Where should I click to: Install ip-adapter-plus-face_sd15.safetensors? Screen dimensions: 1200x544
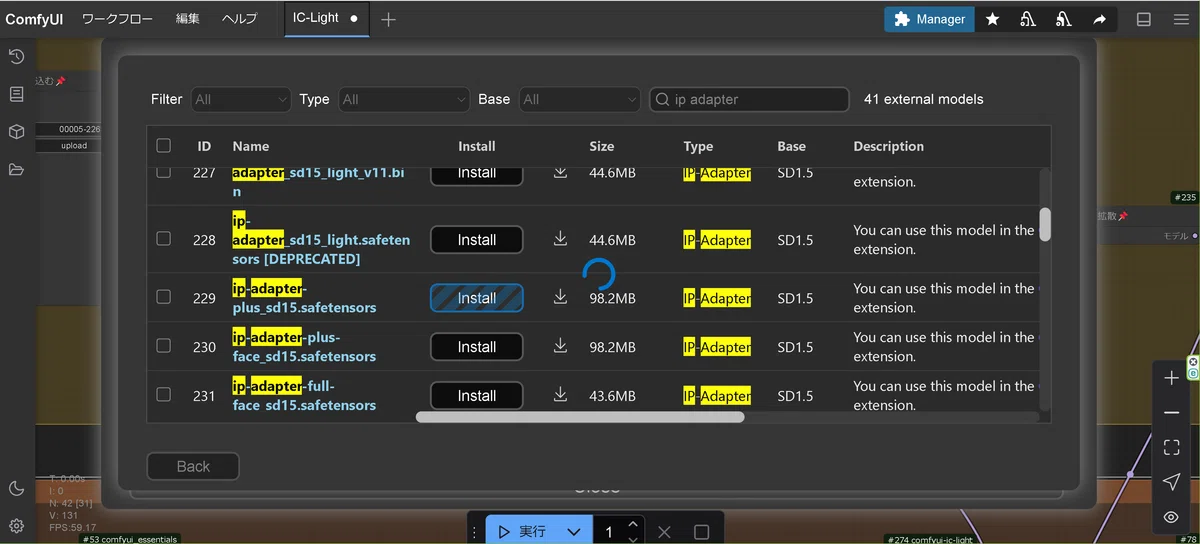pyautogui.click(x=477, y=347)
